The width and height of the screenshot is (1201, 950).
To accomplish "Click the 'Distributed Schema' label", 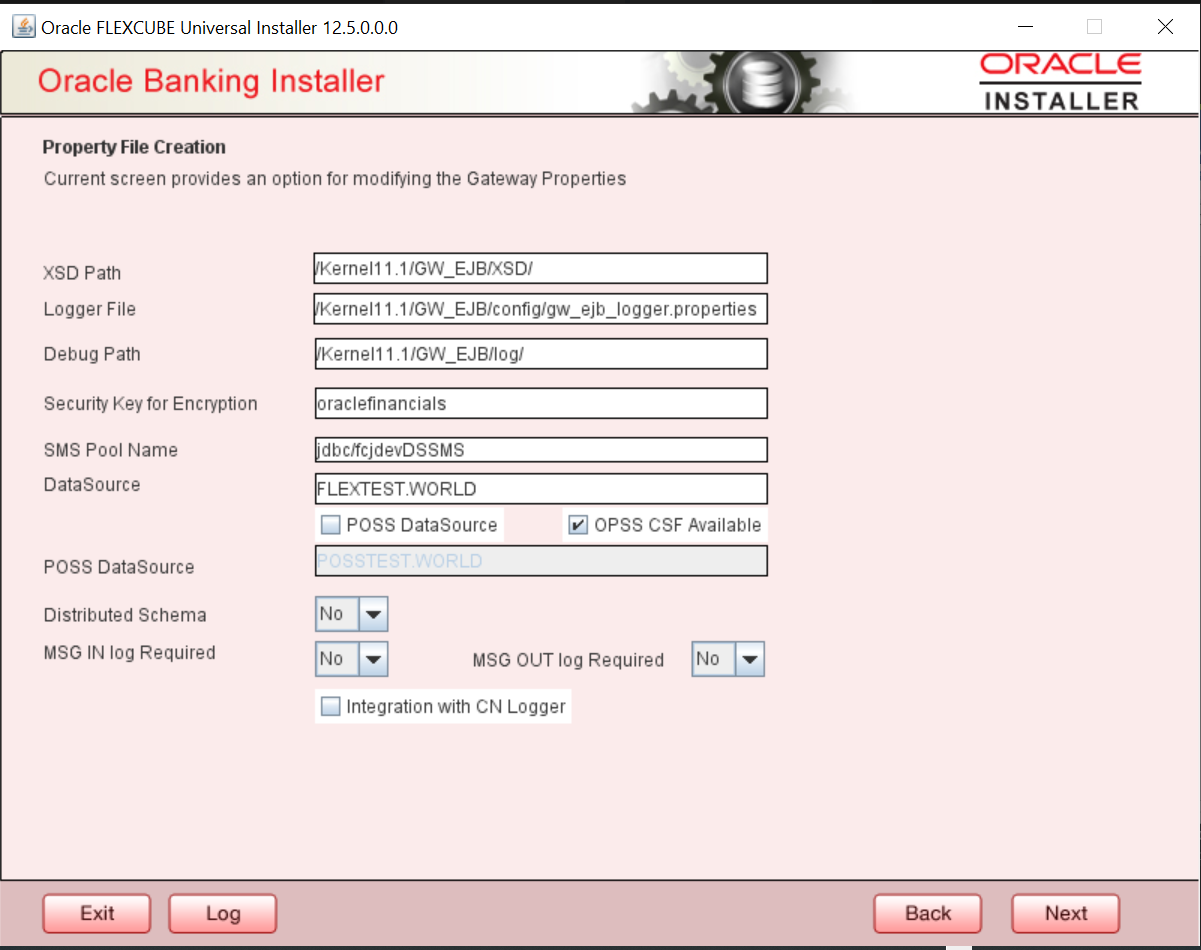I will 125,615.
